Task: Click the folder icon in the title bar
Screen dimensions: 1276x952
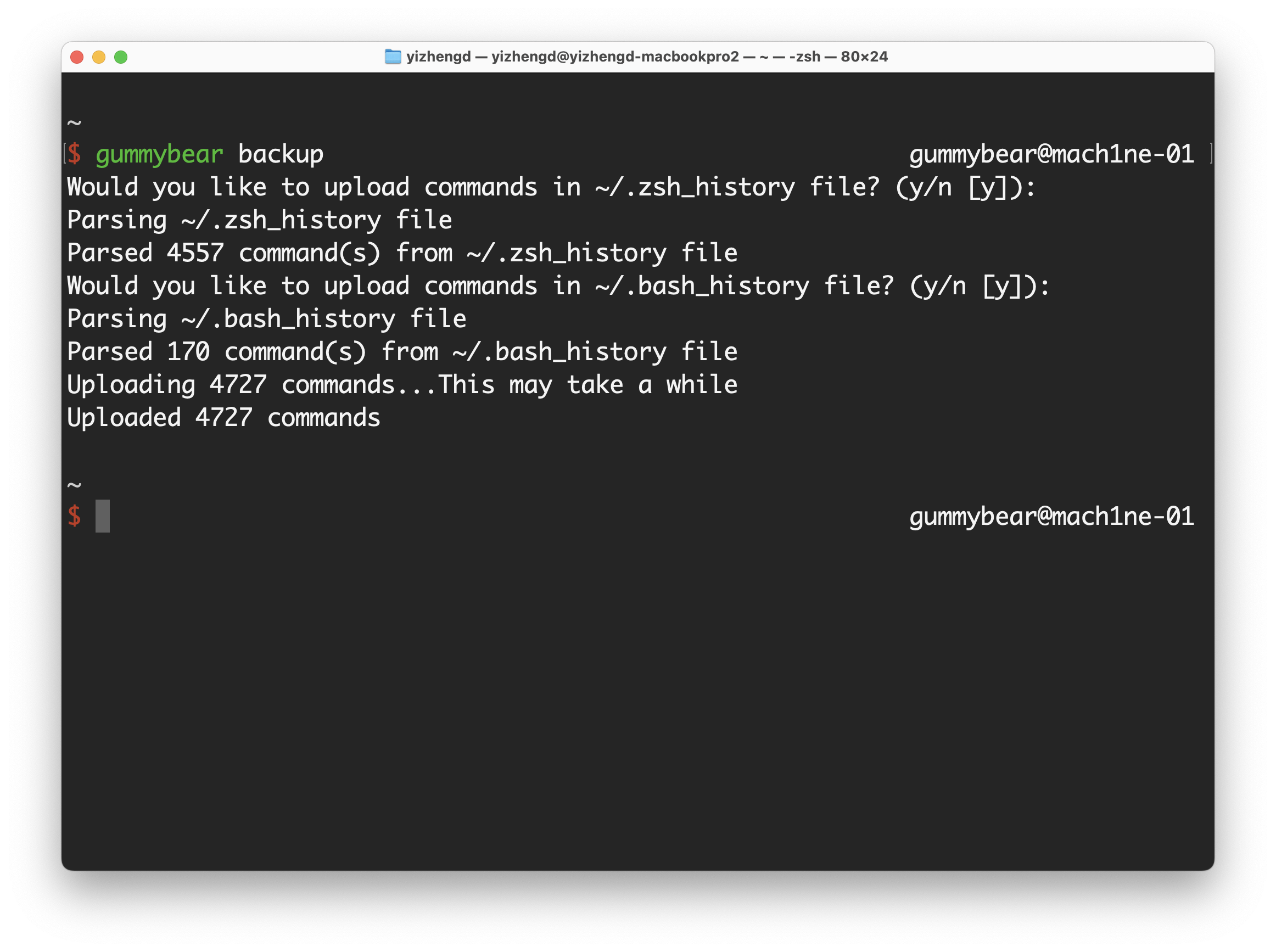Action: [394, 57]
